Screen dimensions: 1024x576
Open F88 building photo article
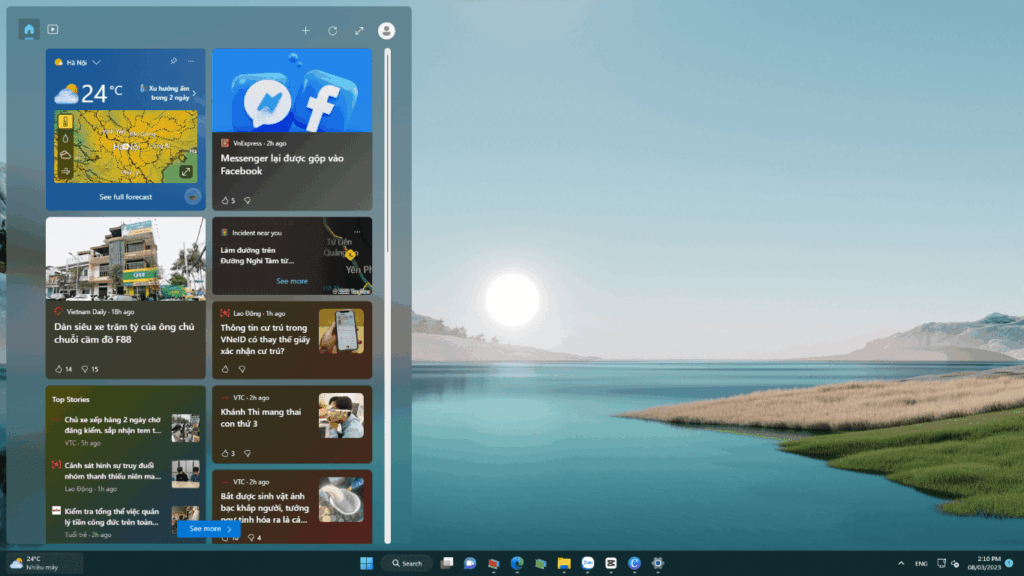point(125,259)
